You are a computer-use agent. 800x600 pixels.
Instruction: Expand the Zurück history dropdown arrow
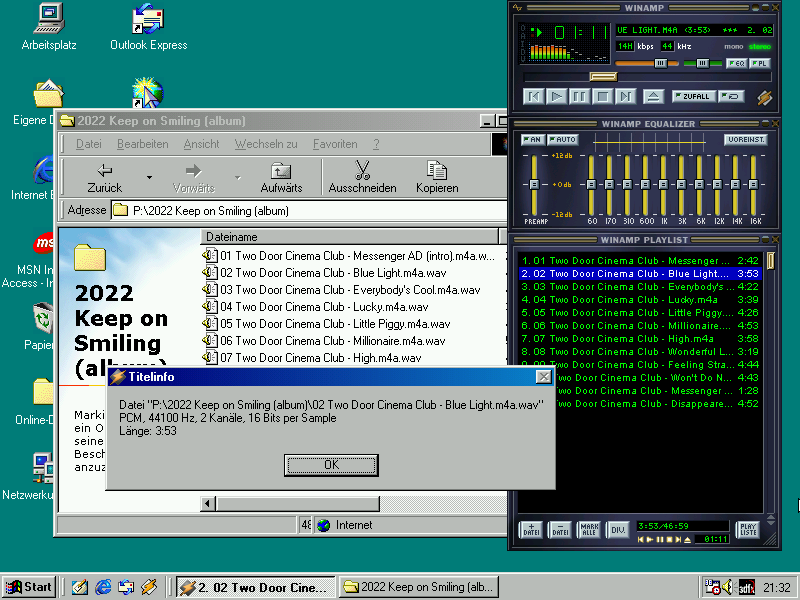point(149,178)
